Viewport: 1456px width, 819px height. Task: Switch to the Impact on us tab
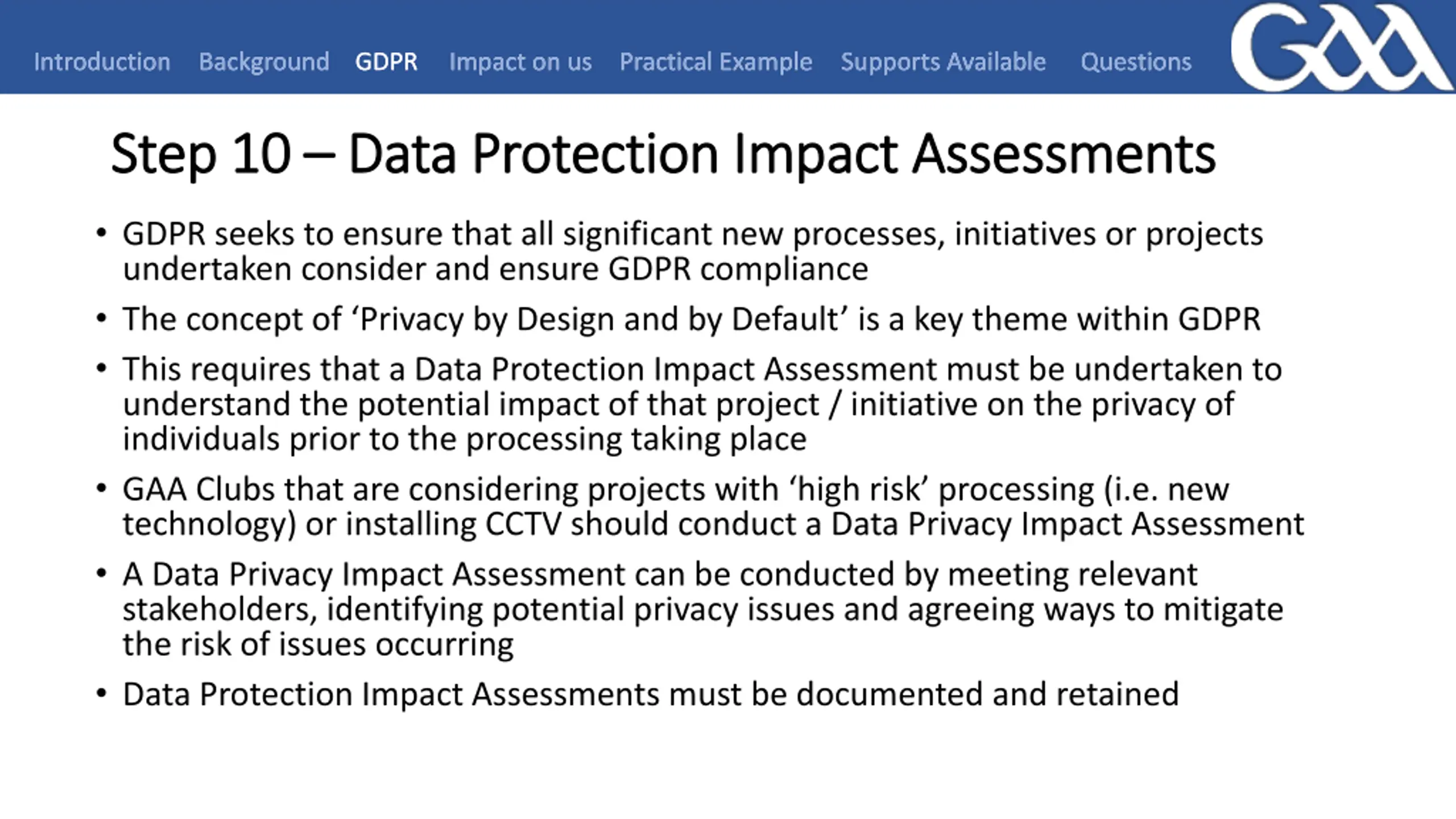520,61
